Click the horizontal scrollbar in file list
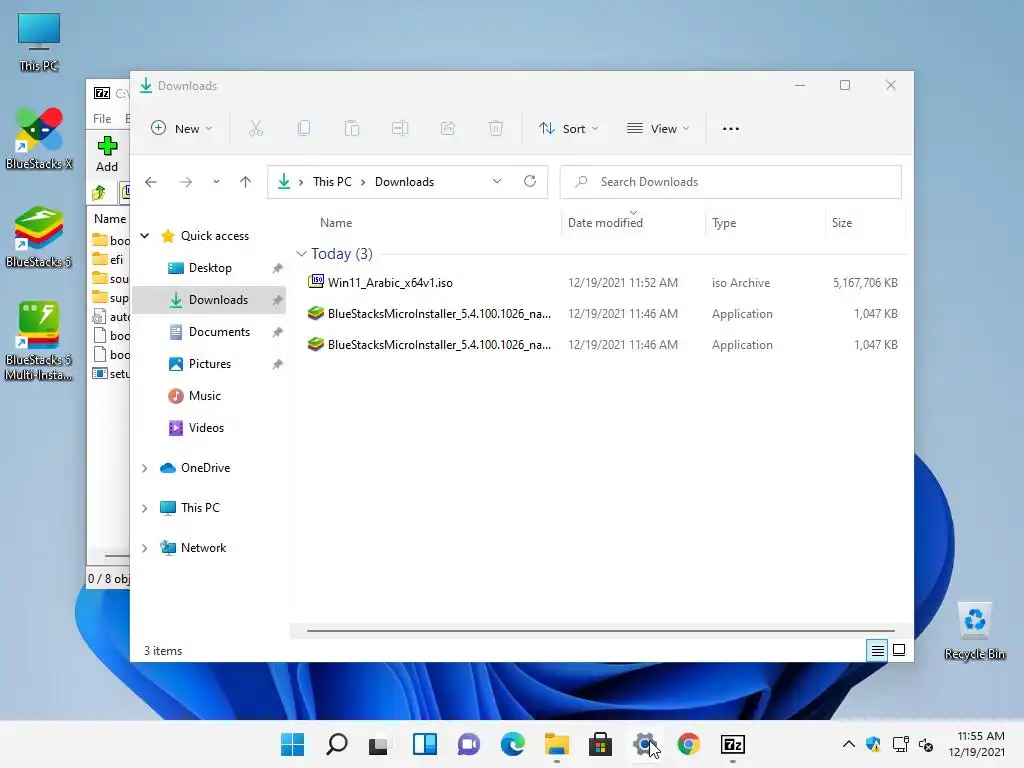This screenshot has width=1024, height=768. pyautogui.click(x=600, y=631)
